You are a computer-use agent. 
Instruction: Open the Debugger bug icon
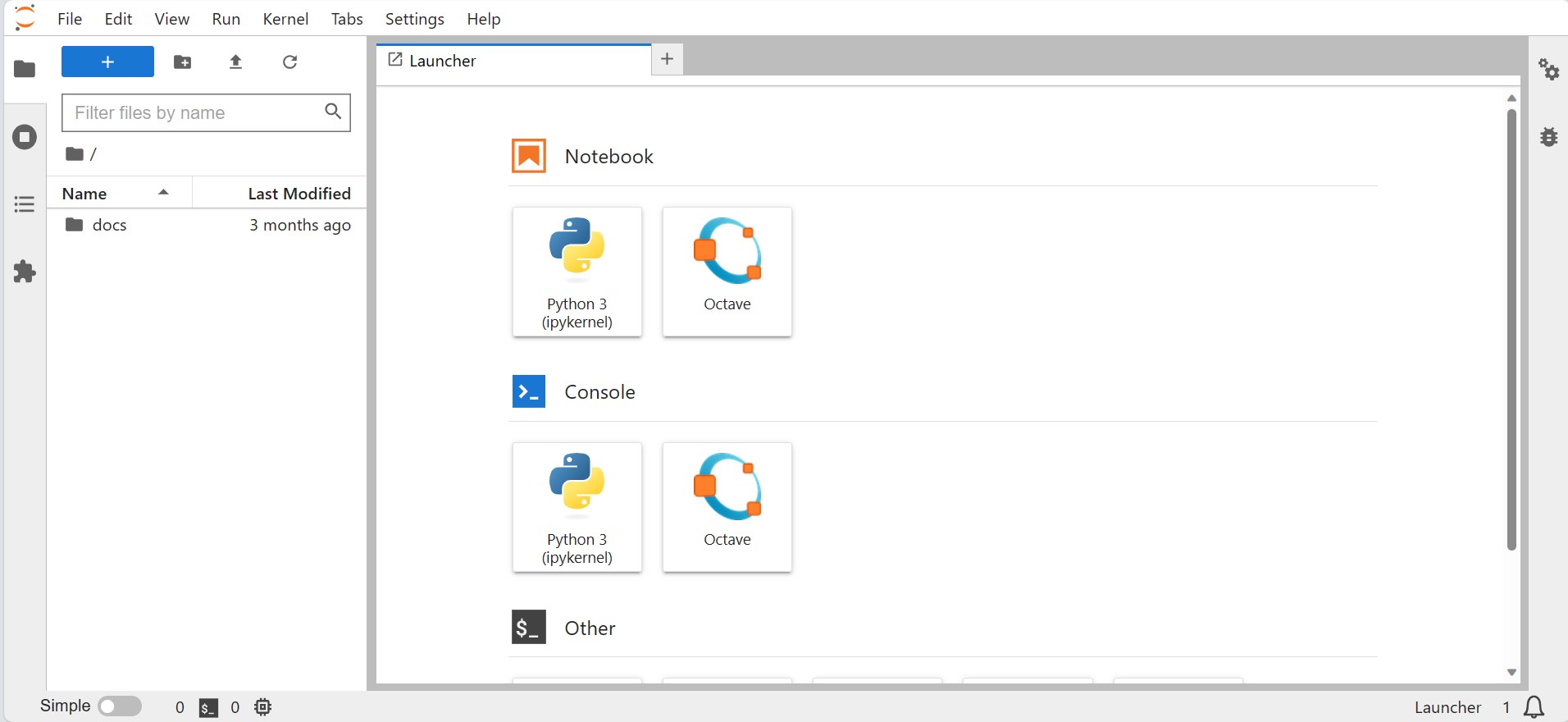tap(1548, 137)
